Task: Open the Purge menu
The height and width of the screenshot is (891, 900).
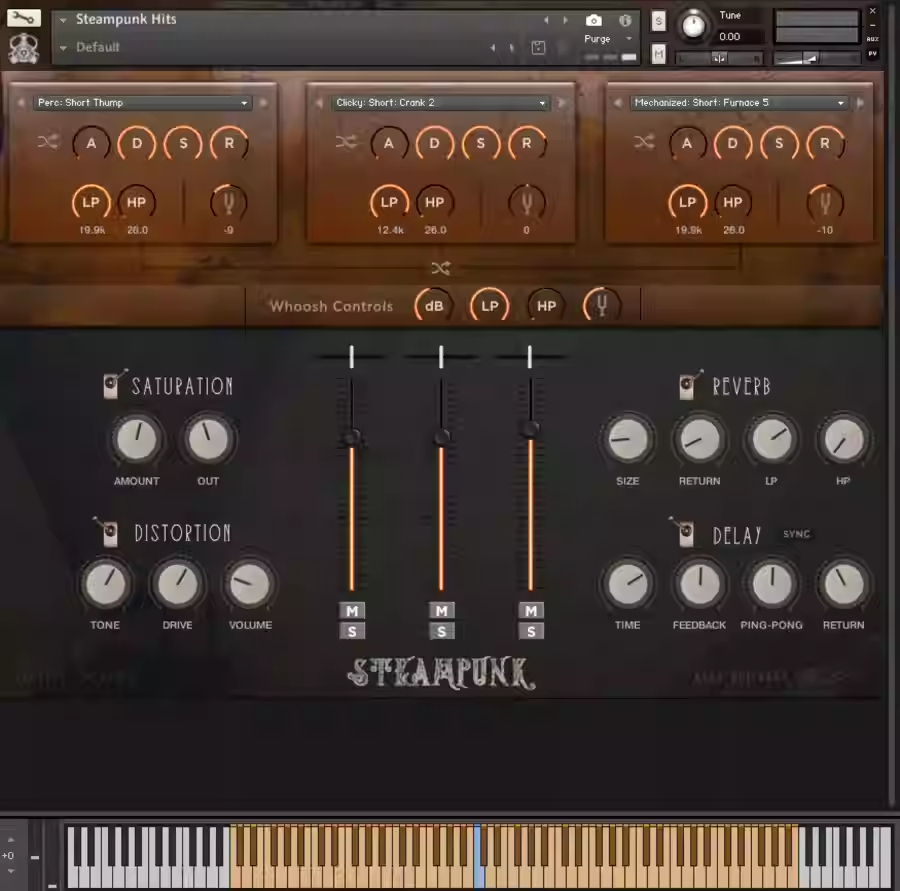Action: point(603,39)
